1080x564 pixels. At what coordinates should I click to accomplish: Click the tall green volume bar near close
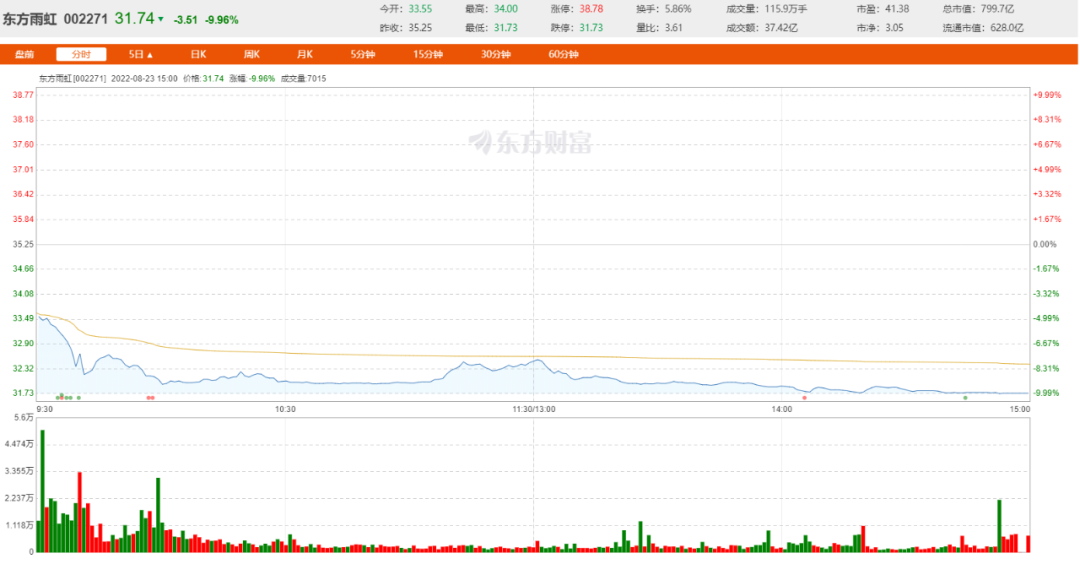pyautogui.click(x=999, y=526)
